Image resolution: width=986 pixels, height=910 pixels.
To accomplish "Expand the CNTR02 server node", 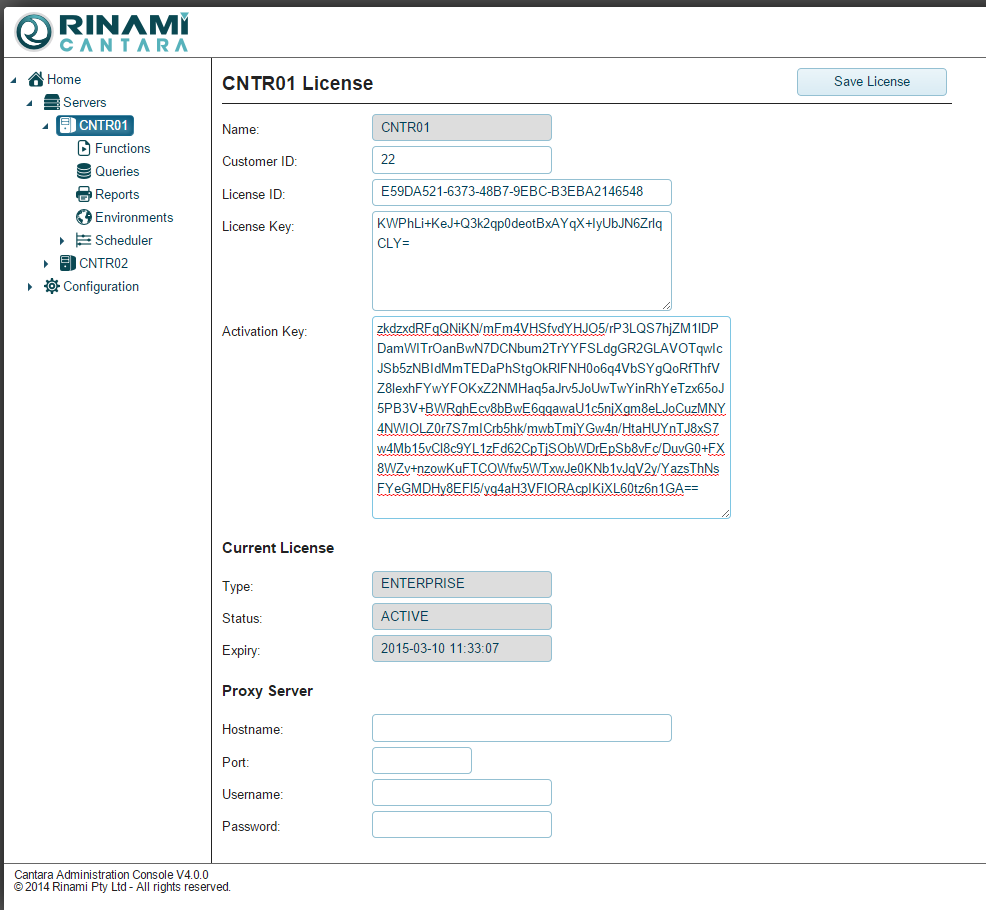I will tap(46, 264).
